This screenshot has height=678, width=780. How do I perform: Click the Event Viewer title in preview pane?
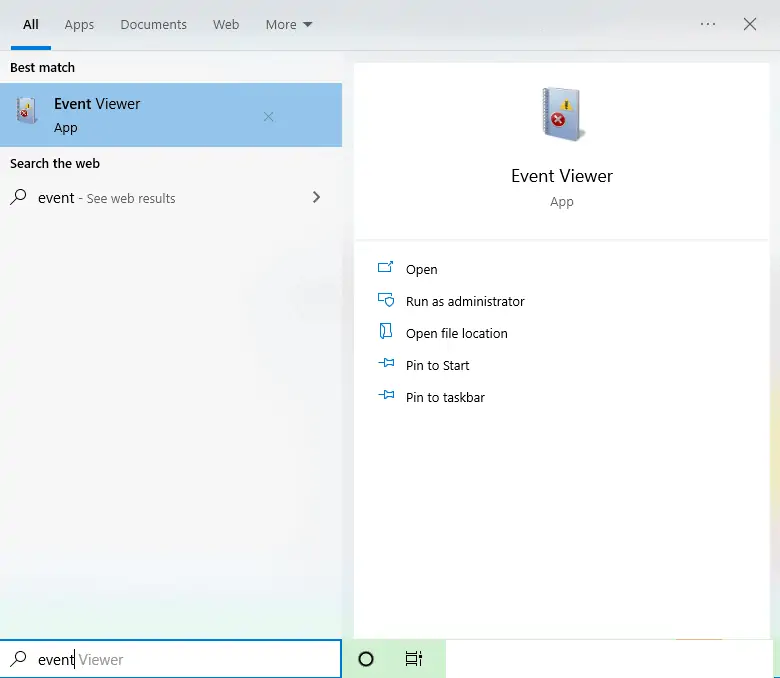coord(562,176)
